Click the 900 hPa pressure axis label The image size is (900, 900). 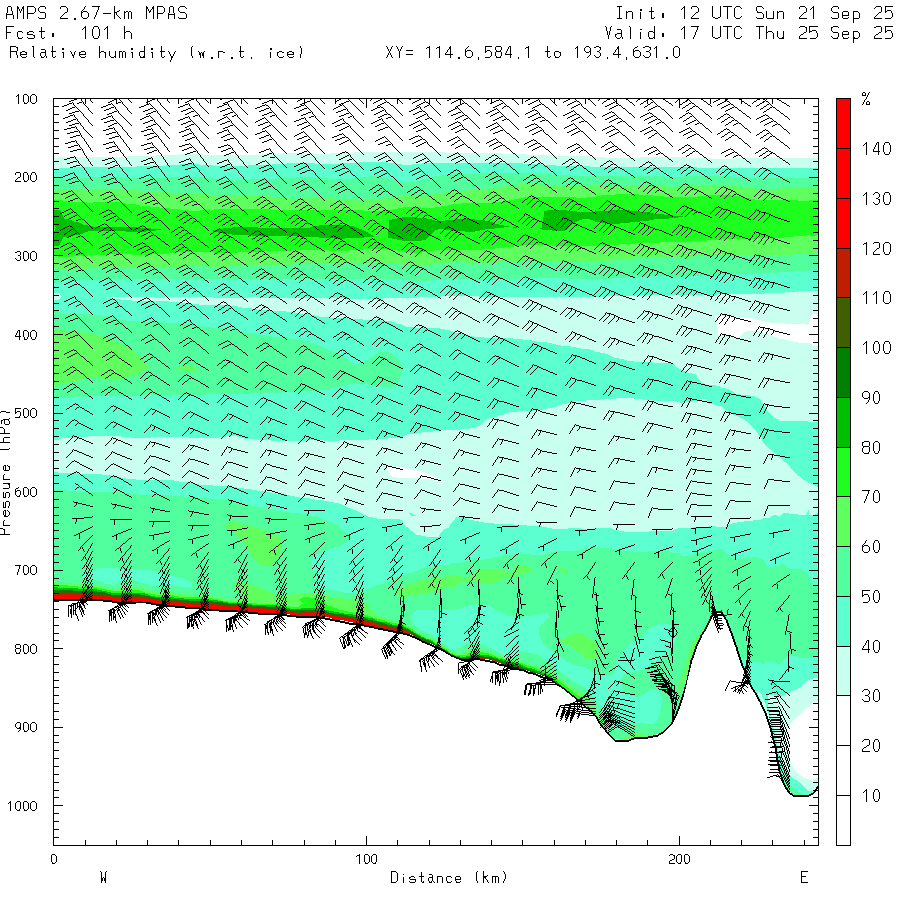26,727
